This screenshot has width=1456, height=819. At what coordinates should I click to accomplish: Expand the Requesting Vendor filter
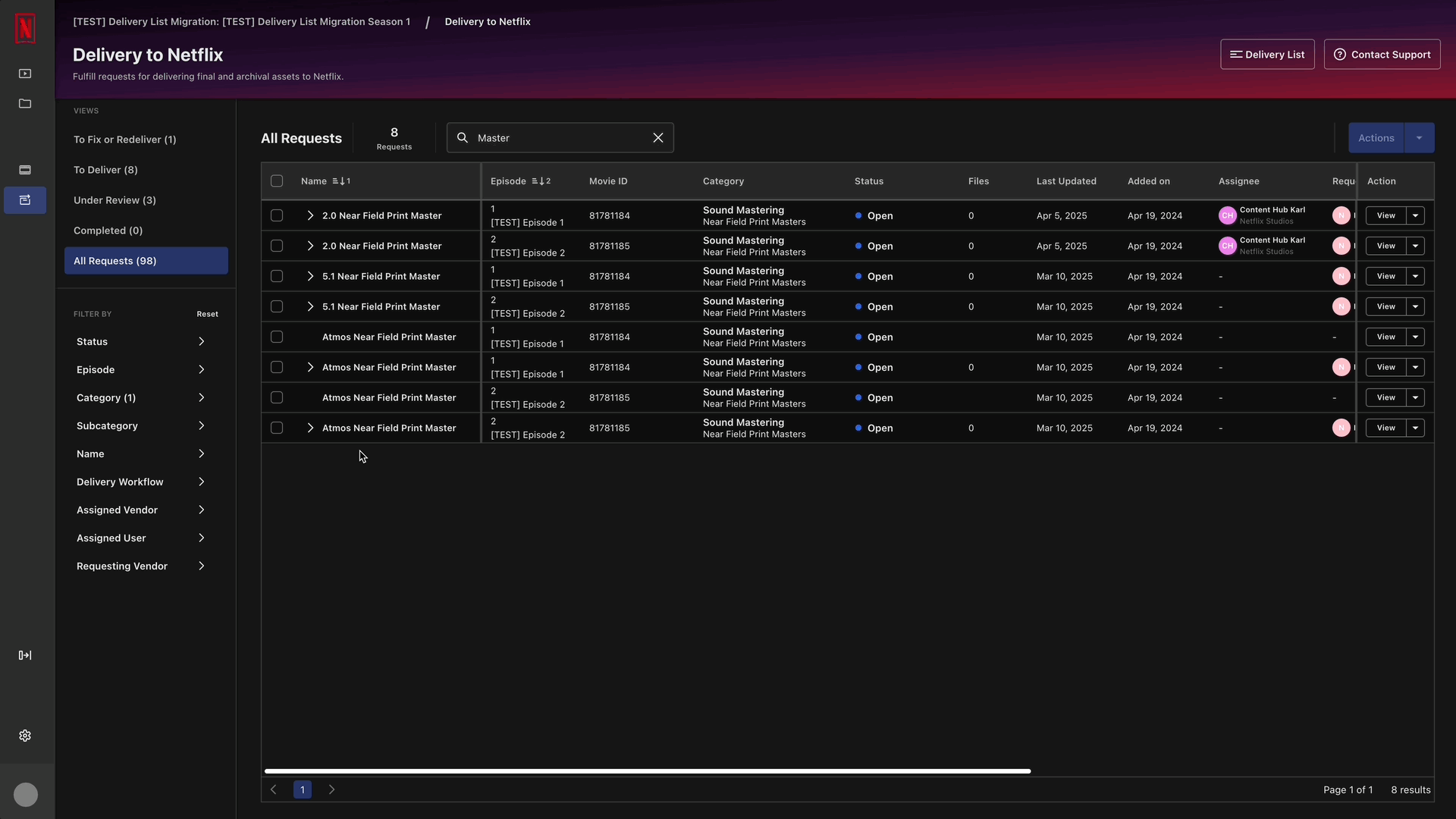(x=141, y=566)
